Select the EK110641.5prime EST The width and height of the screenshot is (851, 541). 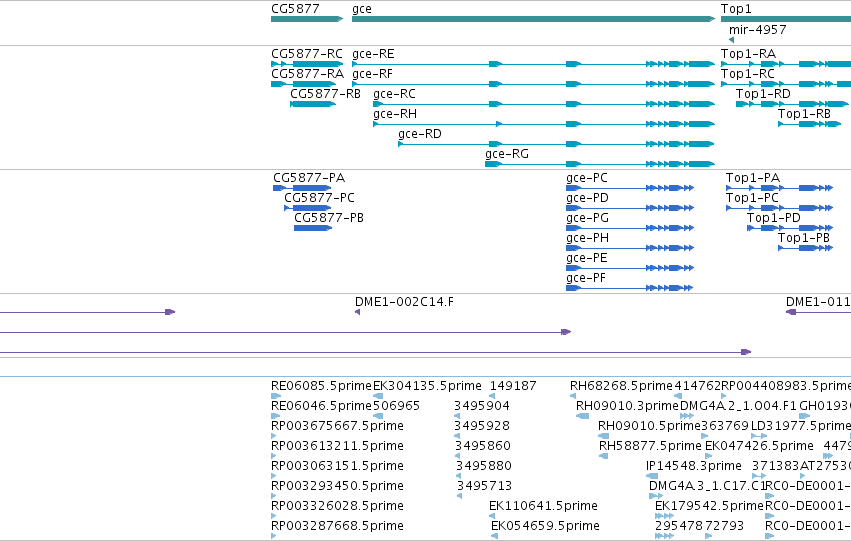pos(493,516)
